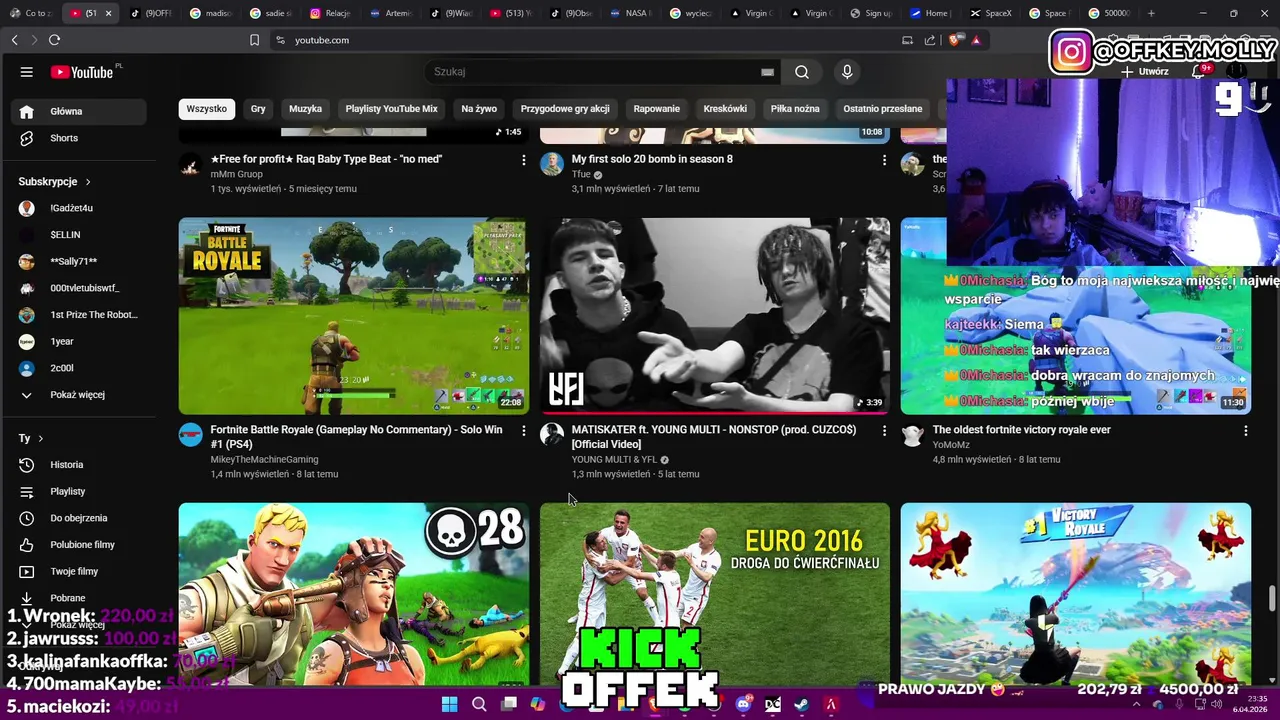This screenshot has height=720, width=1280.
Task: Open a new browser tab with plus
Action: point(1151,13)
